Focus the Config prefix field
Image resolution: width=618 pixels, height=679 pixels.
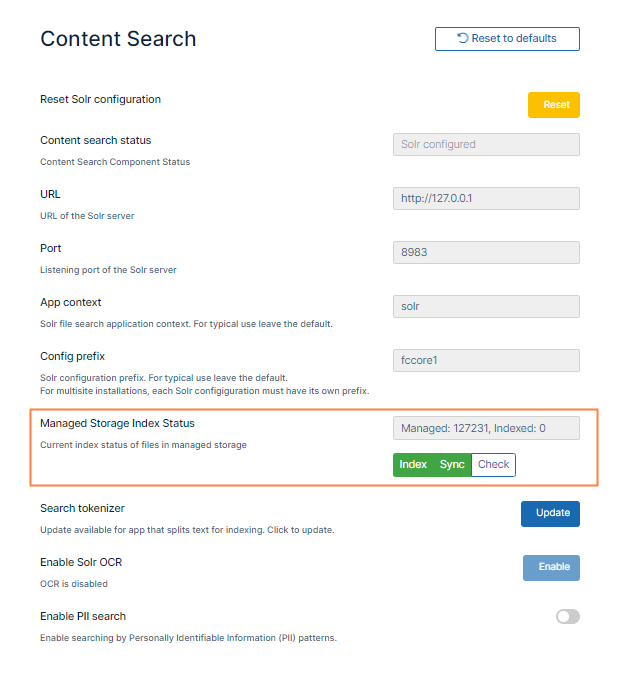486,360
